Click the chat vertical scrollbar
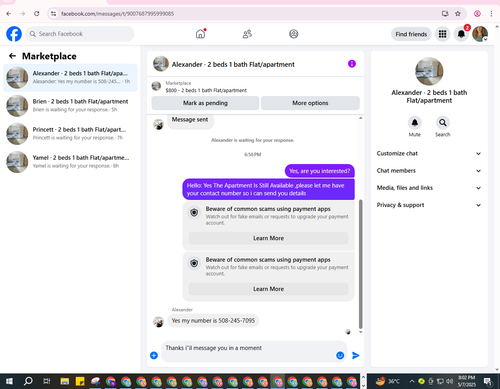The height and width of the screenshot is (389, 500). pos(360,263)
